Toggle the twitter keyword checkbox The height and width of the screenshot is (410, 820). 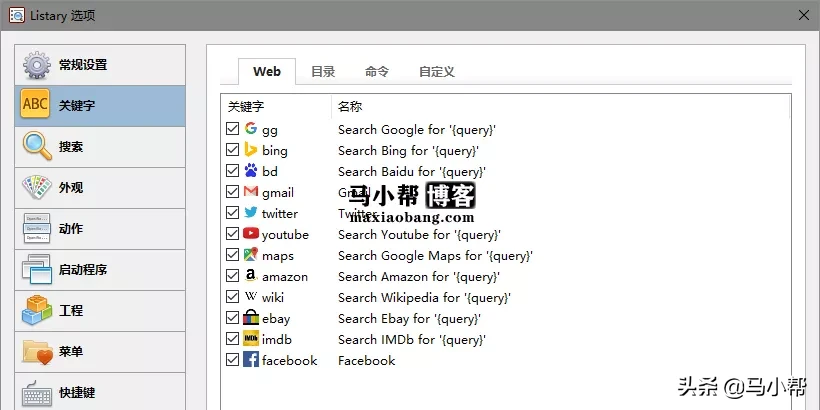232,213
